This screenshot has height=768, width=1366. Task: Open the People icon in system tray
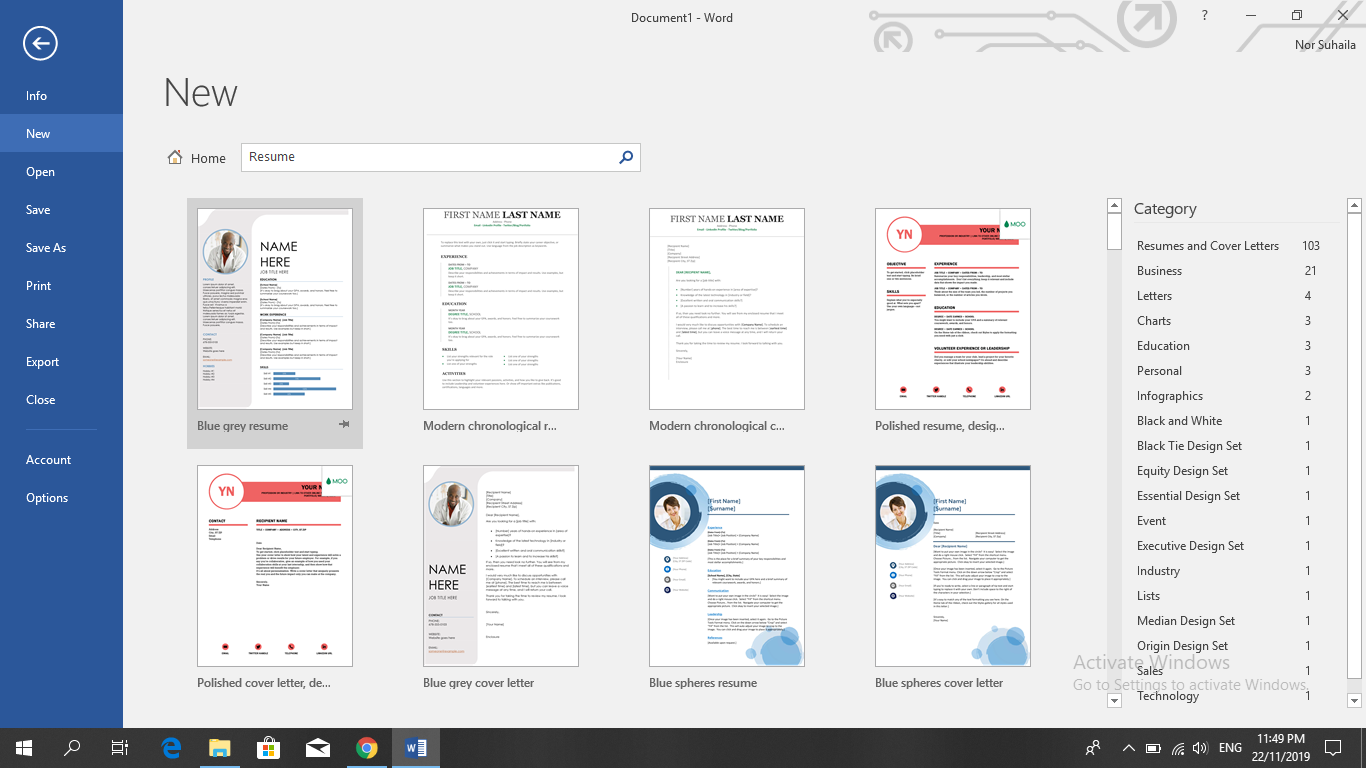point(1093,748)
